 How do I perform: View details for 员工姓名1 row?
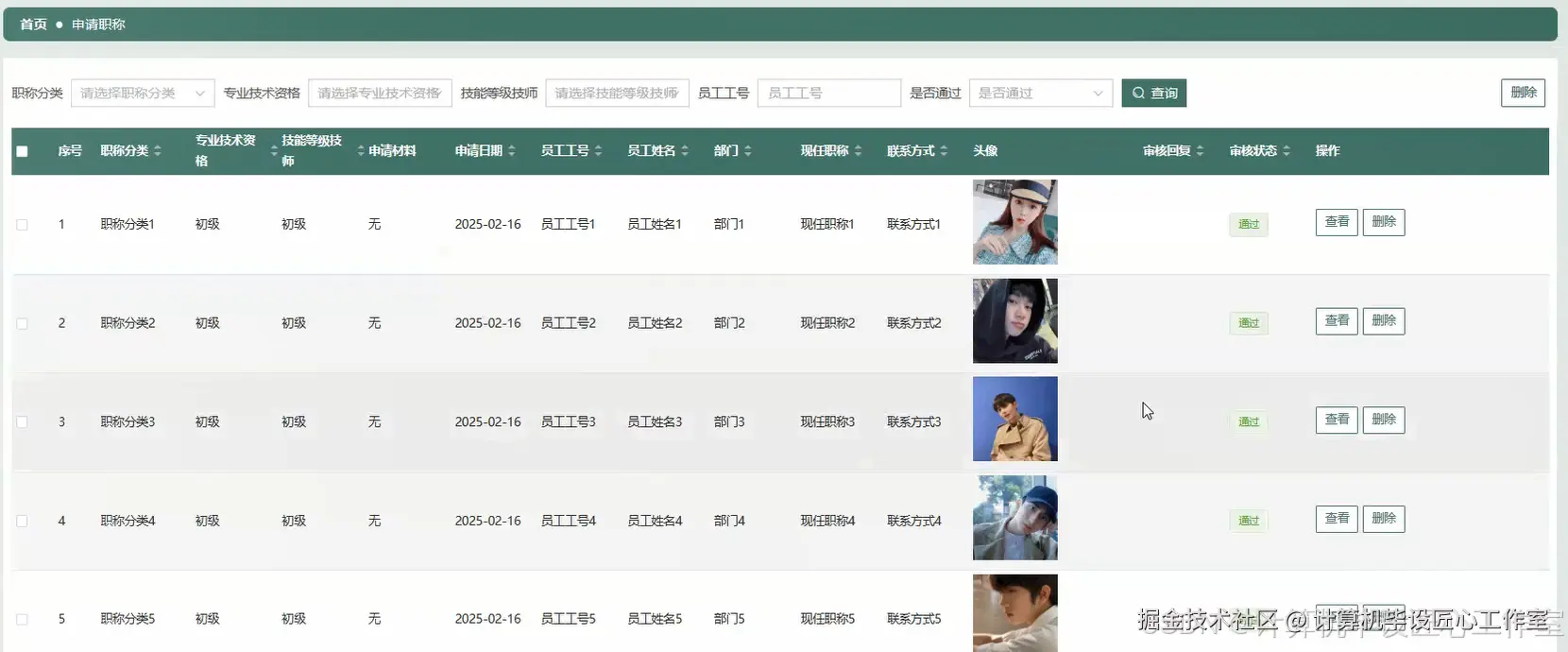[1337, 222]
